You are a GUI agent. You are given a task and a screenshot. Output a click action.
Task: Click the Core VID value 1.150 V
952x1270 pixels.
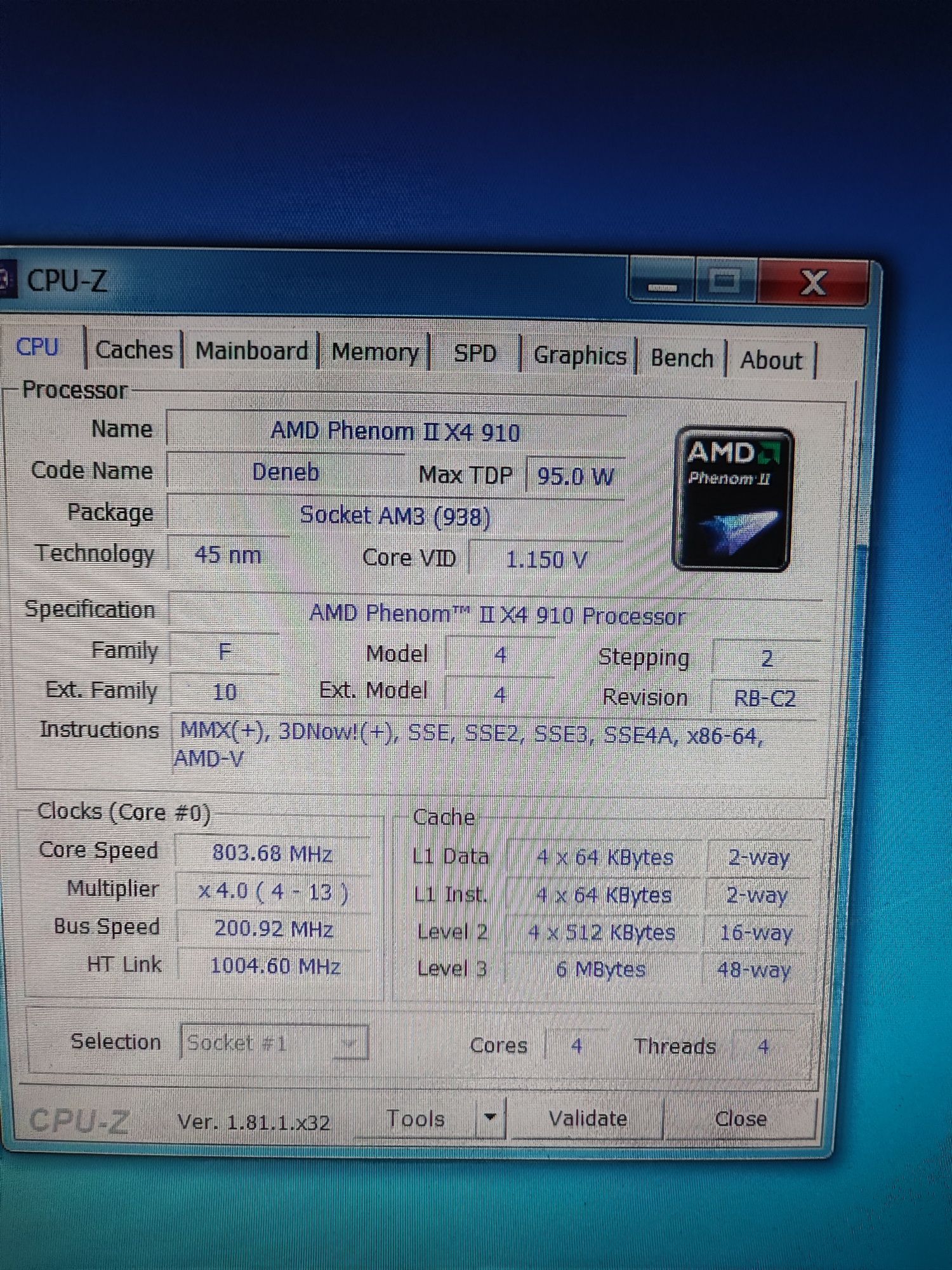[x=546, y=559]
